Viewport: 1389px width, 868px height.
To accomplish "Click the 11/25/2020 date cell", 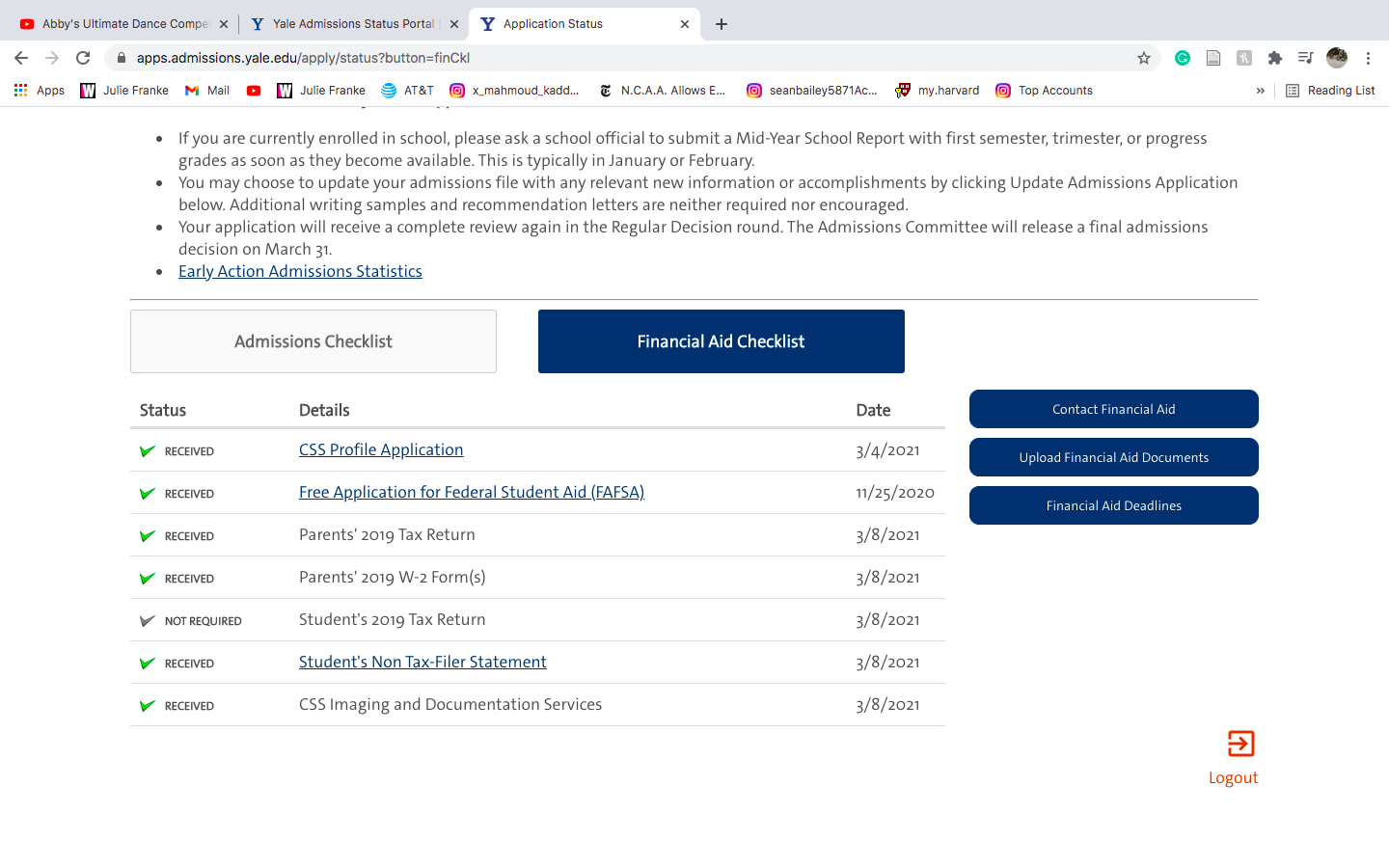I will (895, 493).
